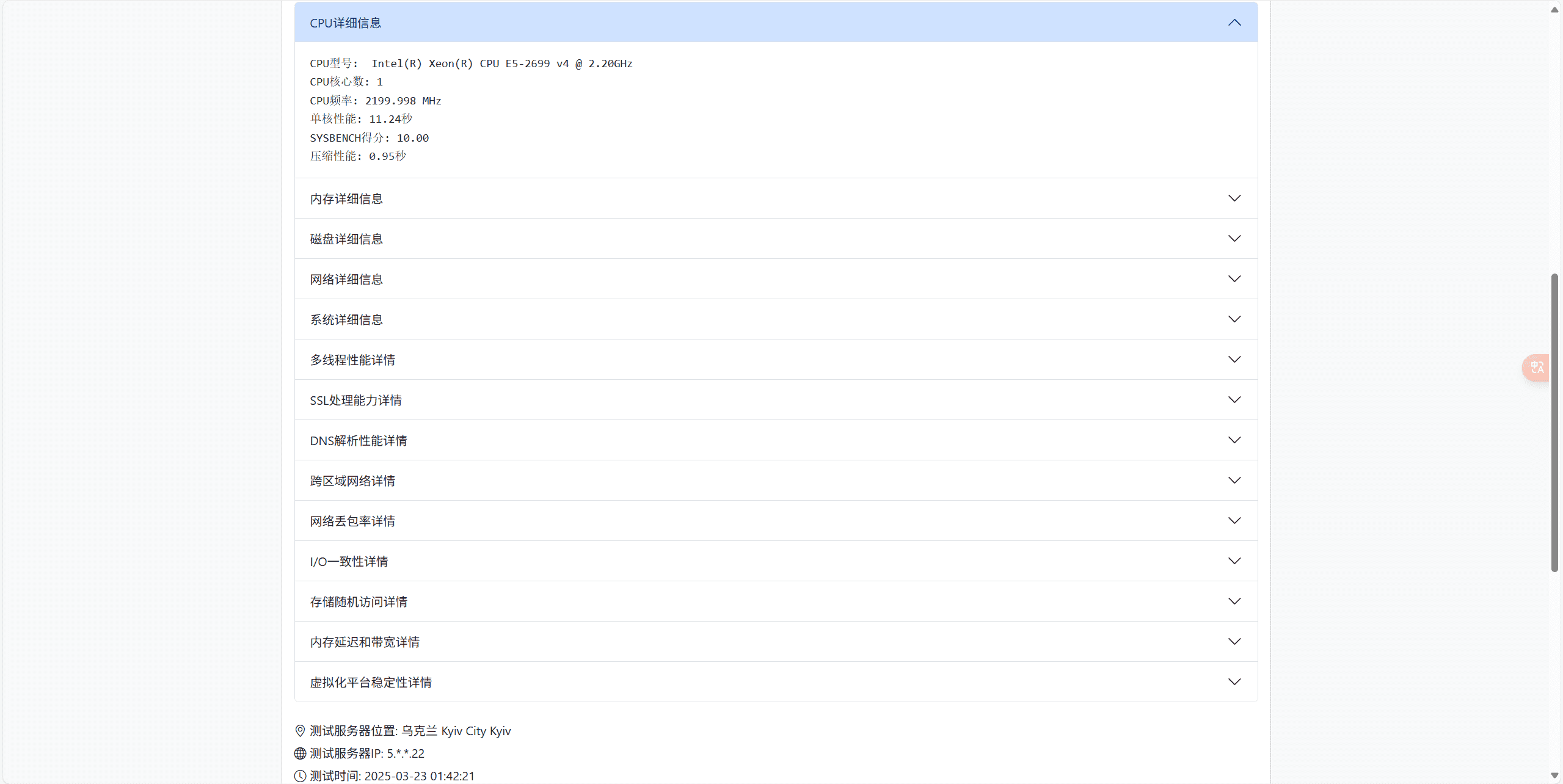Expand the 内存延迟和带宽详情 chevron
The image size is (1563, 784).
(1234, 642)
